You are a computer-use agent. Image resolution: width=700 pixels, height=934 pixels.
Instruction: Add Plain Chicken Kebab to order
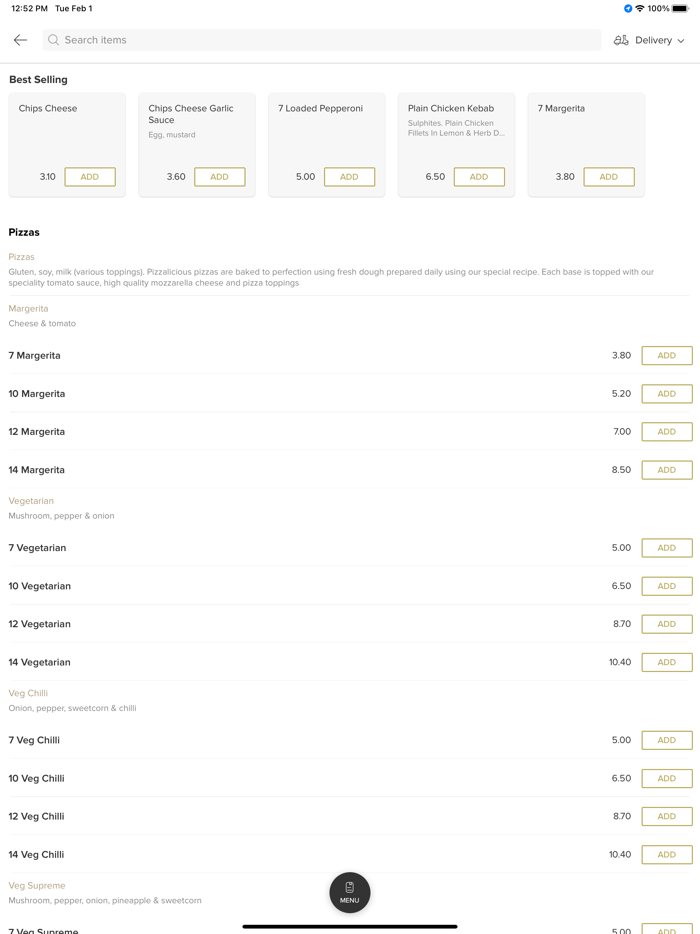point(479,177)
